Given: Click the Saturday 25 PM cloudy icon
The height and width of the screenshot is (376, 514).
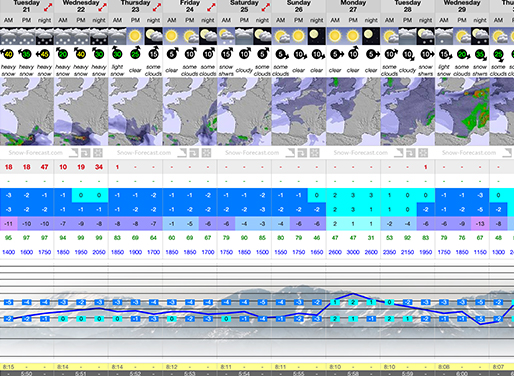Looking at the screenshot, I should 244,36.
